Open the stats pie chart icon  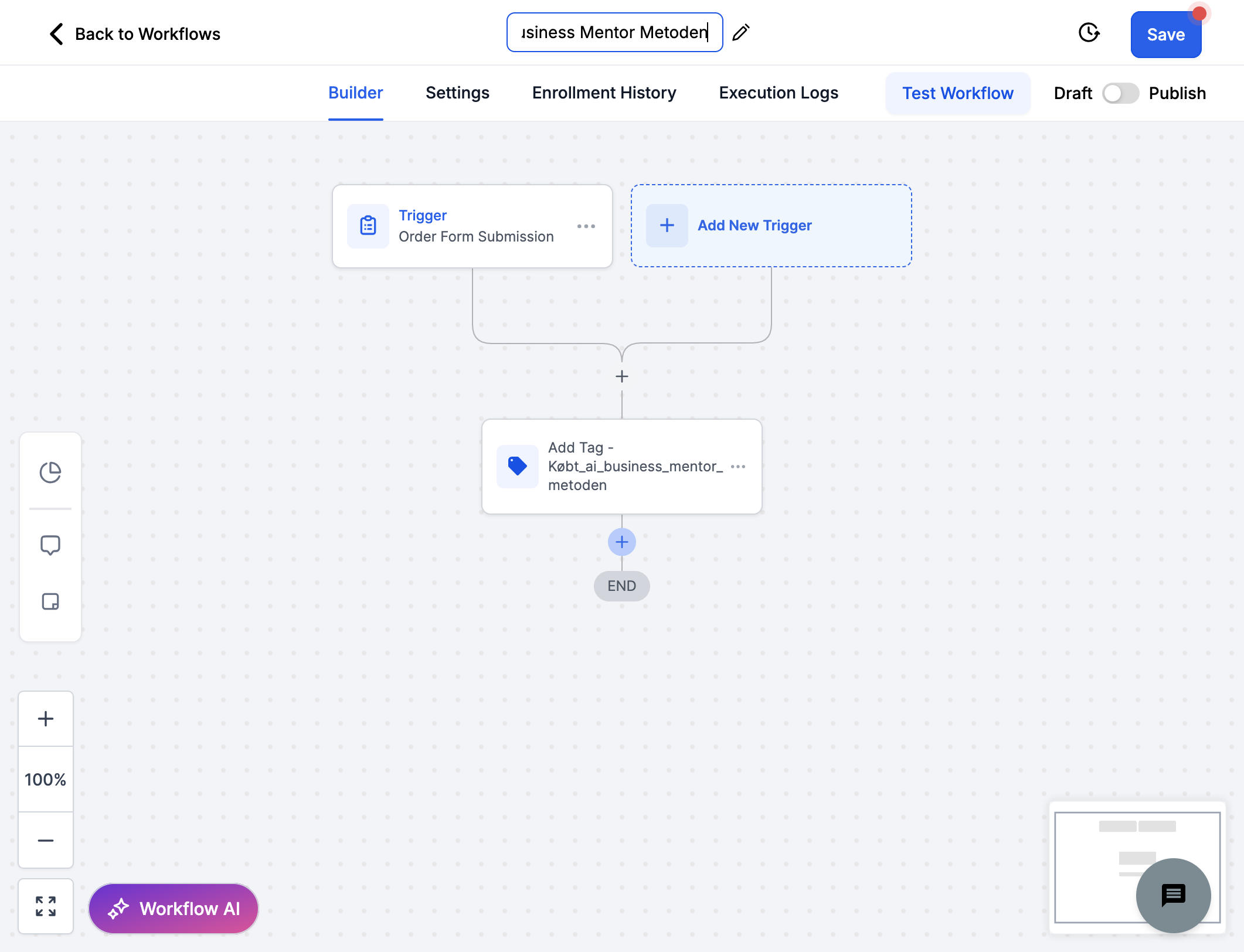point(50,472)
